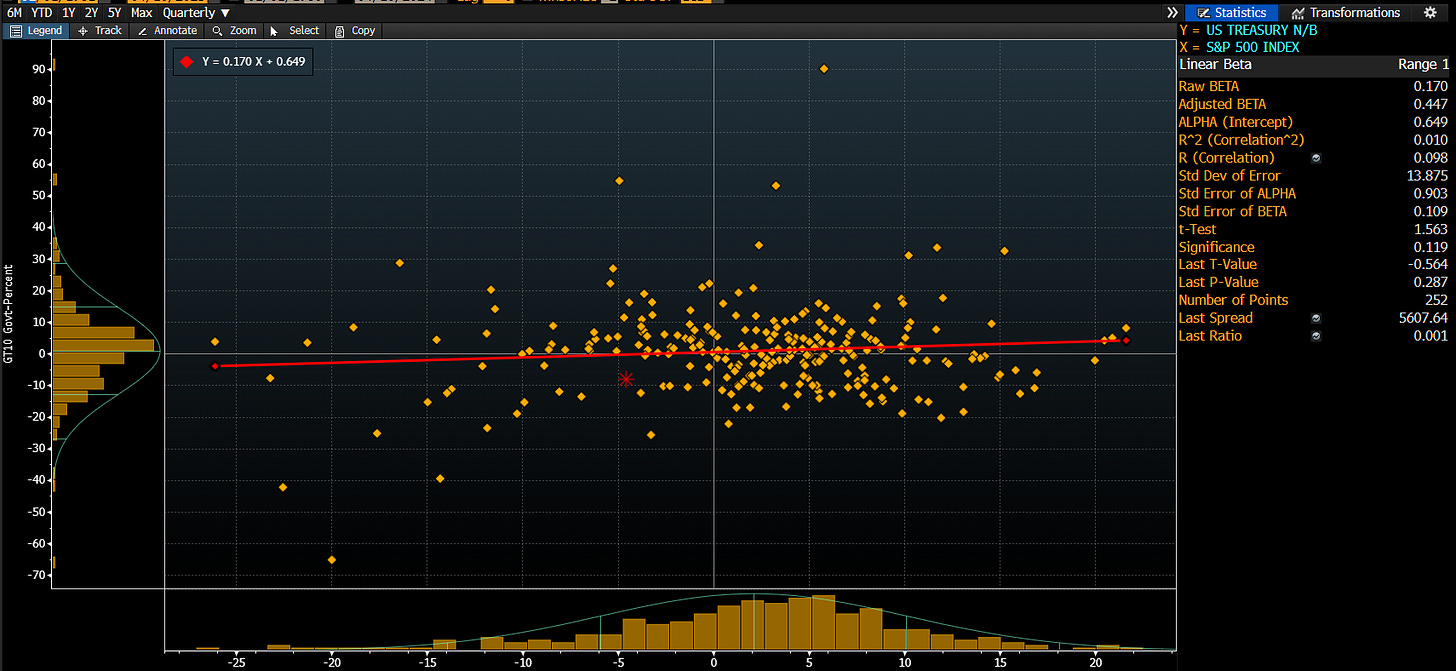This screenshot has height=671, width=1456.
Task: Set time range to Max
Action: (x=142, y=13)
